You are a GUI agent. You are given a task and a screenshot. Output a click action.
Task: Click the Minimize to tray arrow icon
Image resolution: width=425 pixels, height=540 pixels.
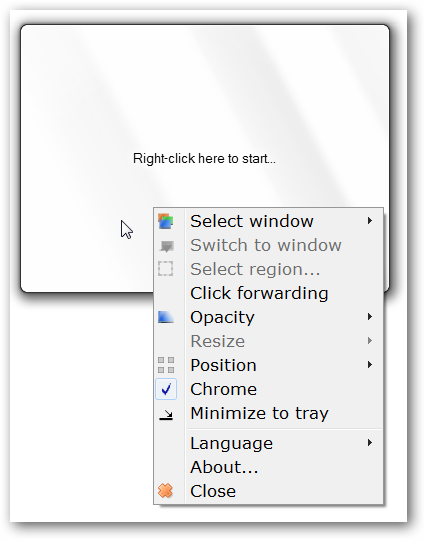166,415
